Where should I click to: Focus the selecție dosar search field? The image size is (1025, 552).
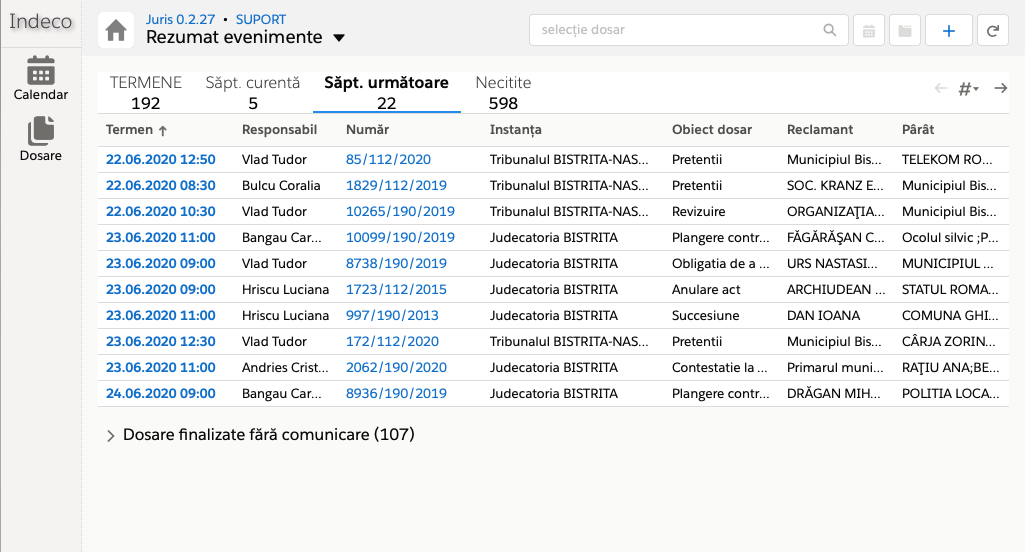tap(680, 30)
